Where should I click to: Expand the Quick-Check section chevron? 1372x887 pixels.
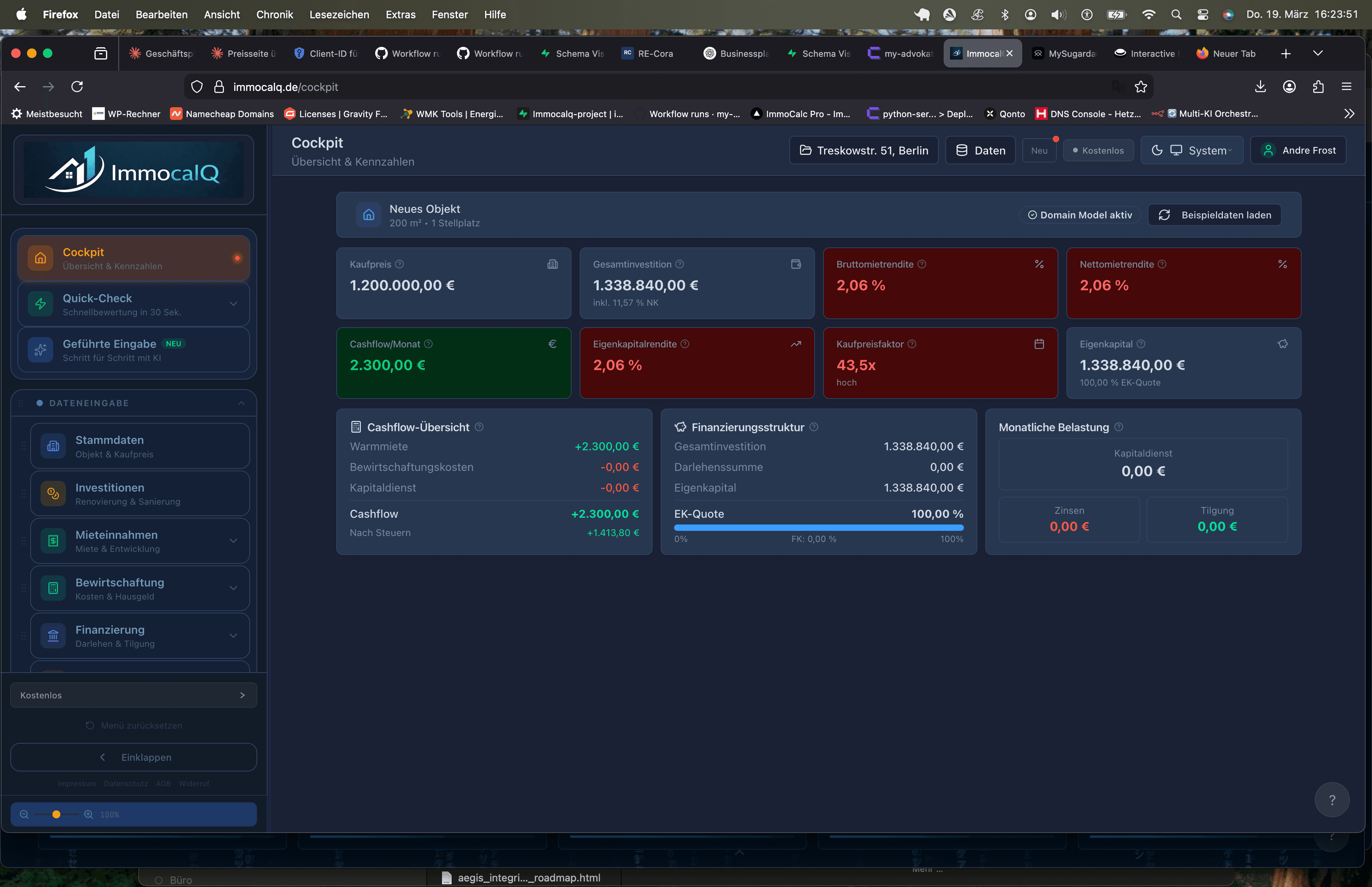coord(233,304)
